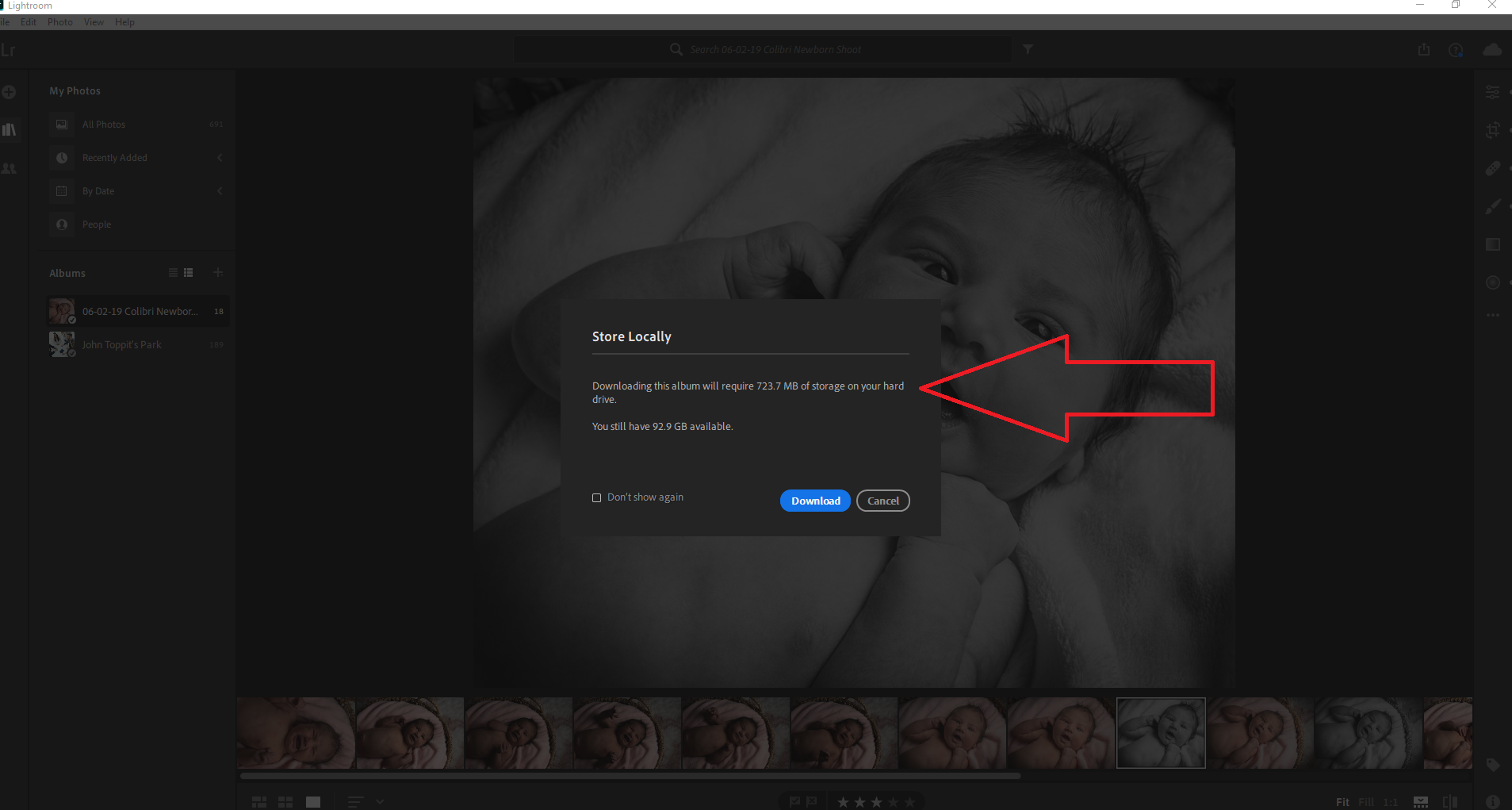Set zoom to 1:1
This screenshot has height=810, width=1512.
(x=1391, y=802)
